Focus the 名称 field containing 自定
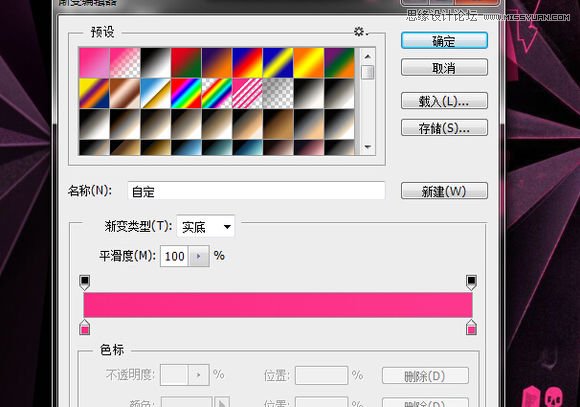 (256, 191)
